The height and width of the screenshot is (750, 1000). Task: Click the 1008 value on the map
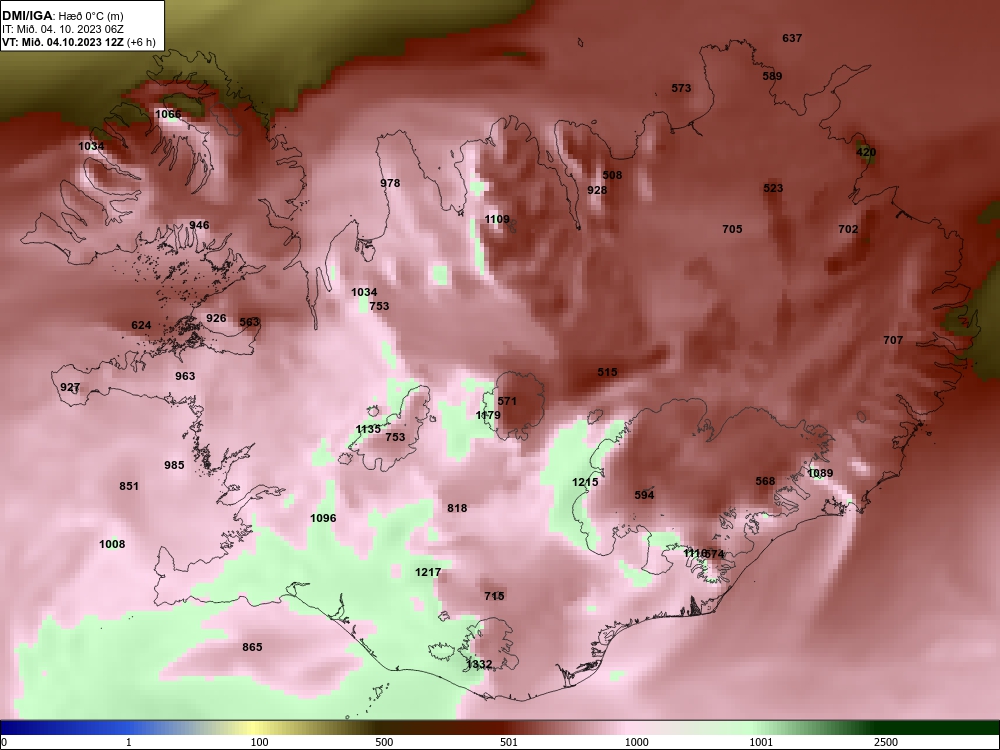point(112,544)
